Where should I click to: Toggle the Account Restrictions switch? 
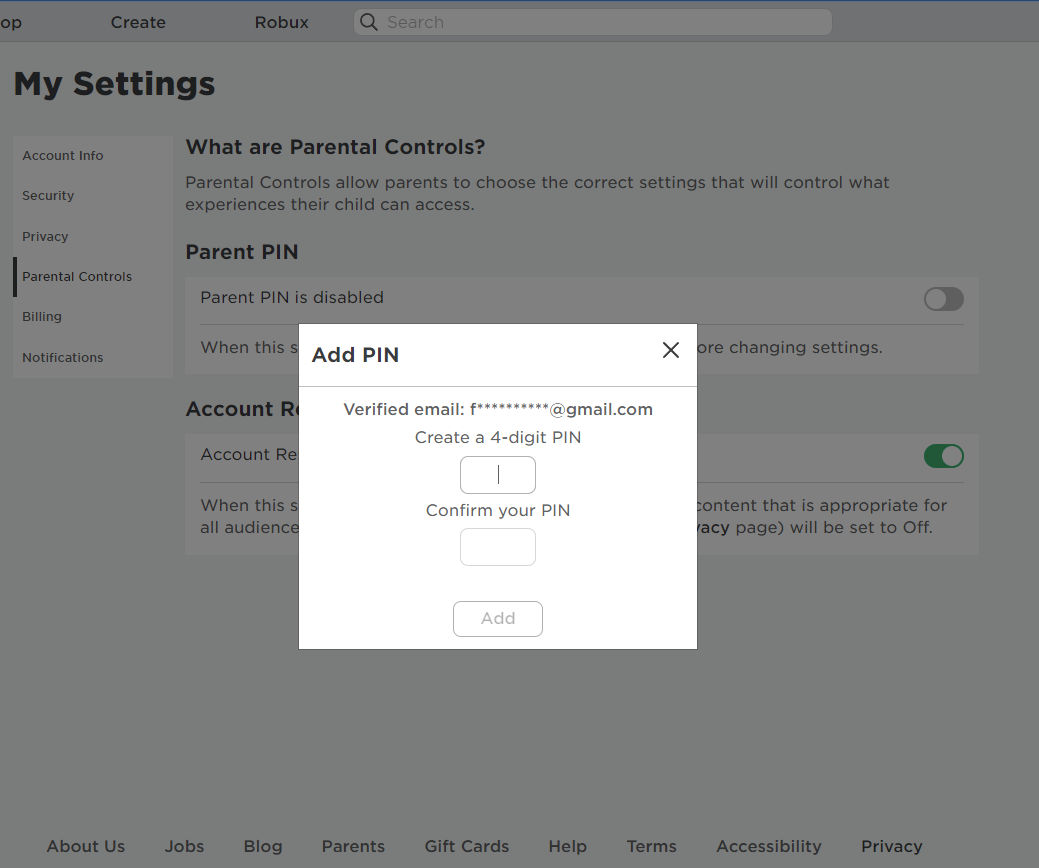(x=944, y=456)
